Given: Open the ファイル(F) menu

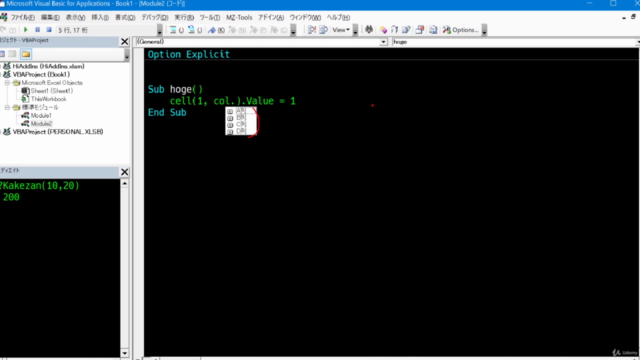Looking at the screenshot, I should (x=22, y=18).
